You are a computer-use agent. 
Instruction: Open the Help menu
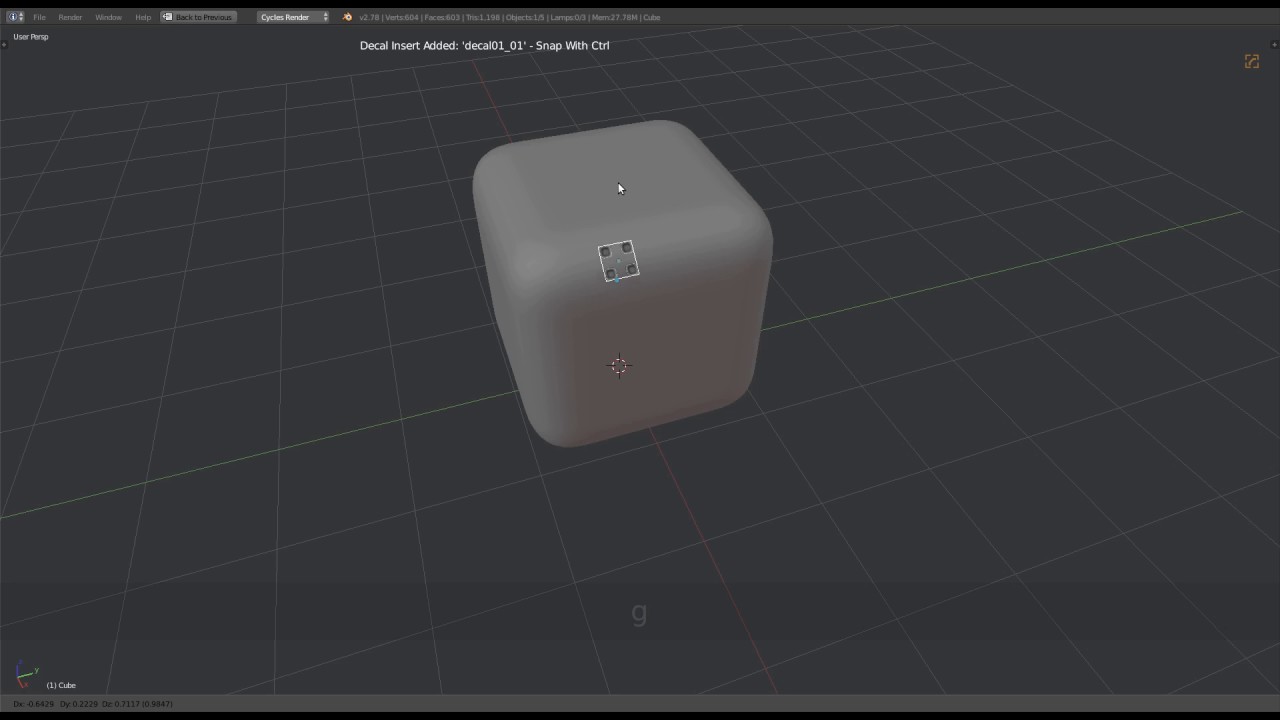(143, 17)
